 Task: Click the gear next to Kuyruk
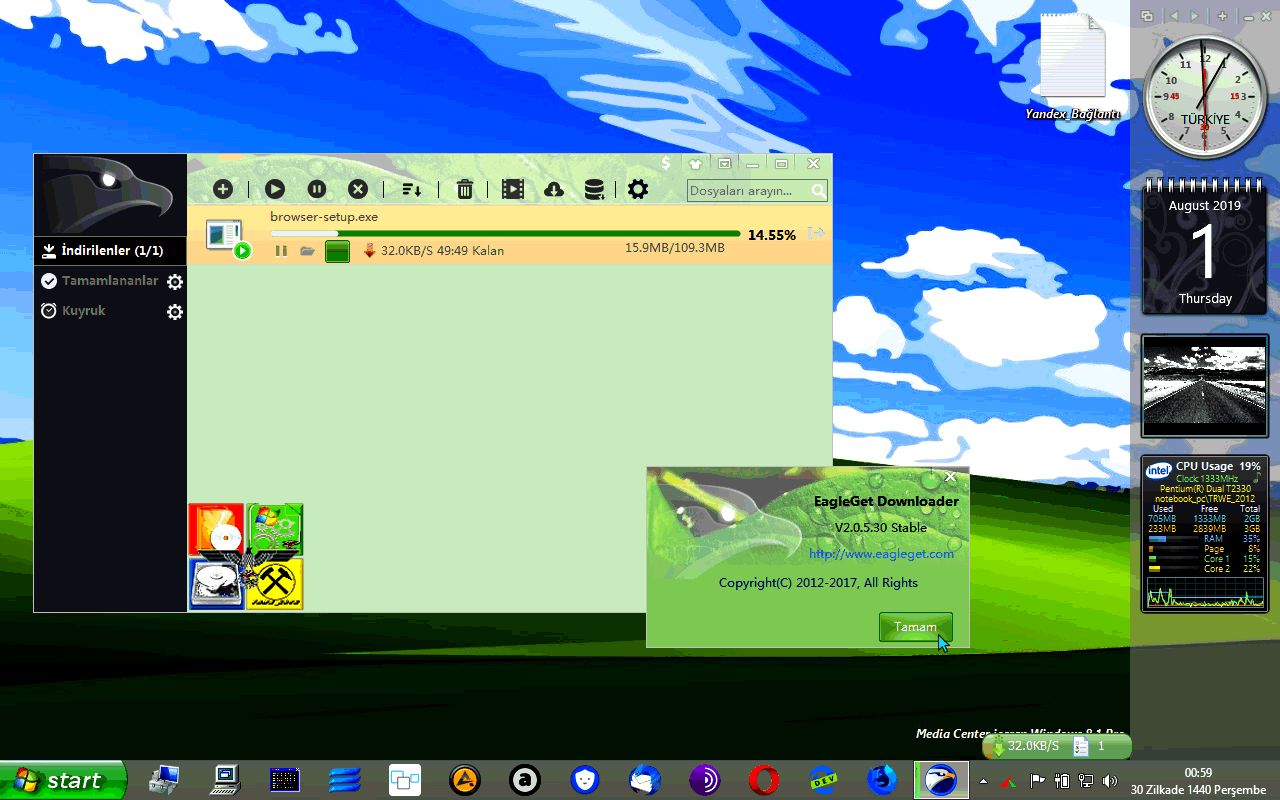[x=175, y=312]
